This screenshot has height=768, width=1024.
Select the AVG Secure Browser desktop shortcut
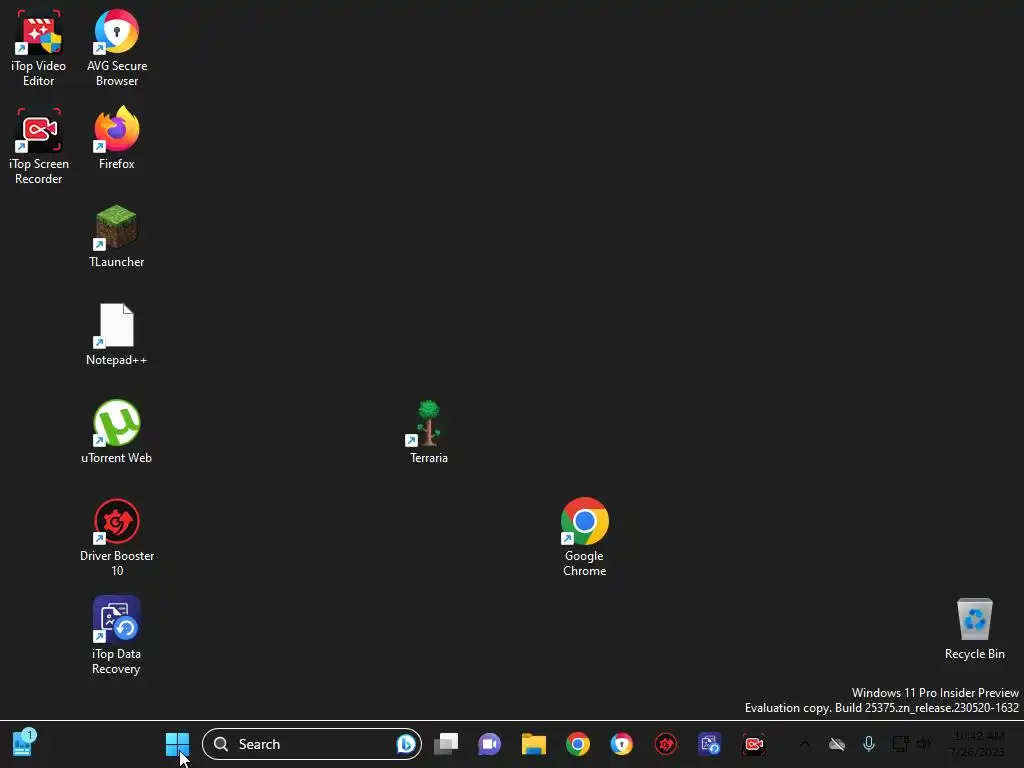point(117,48)
